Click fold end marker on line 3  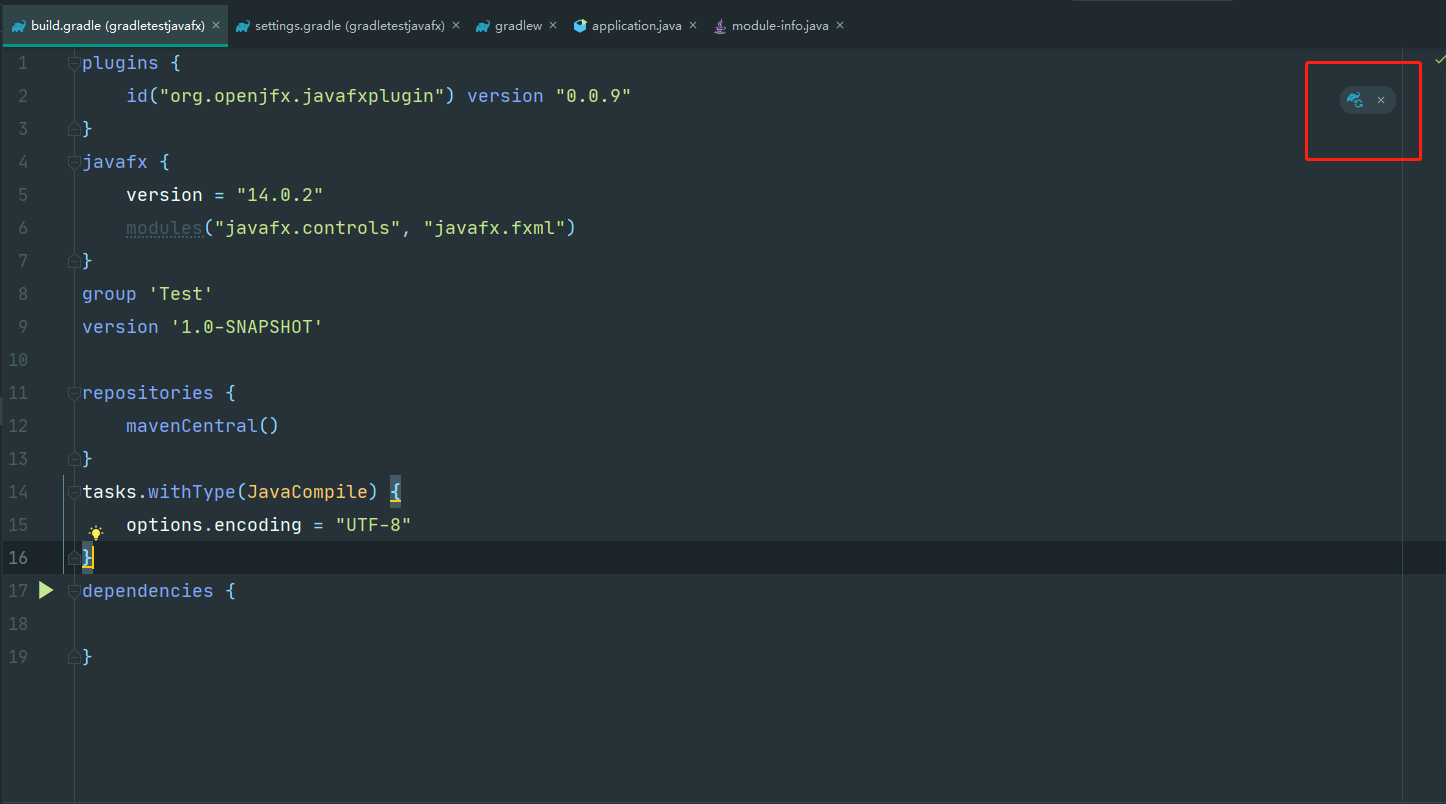[x=73, y=129]
